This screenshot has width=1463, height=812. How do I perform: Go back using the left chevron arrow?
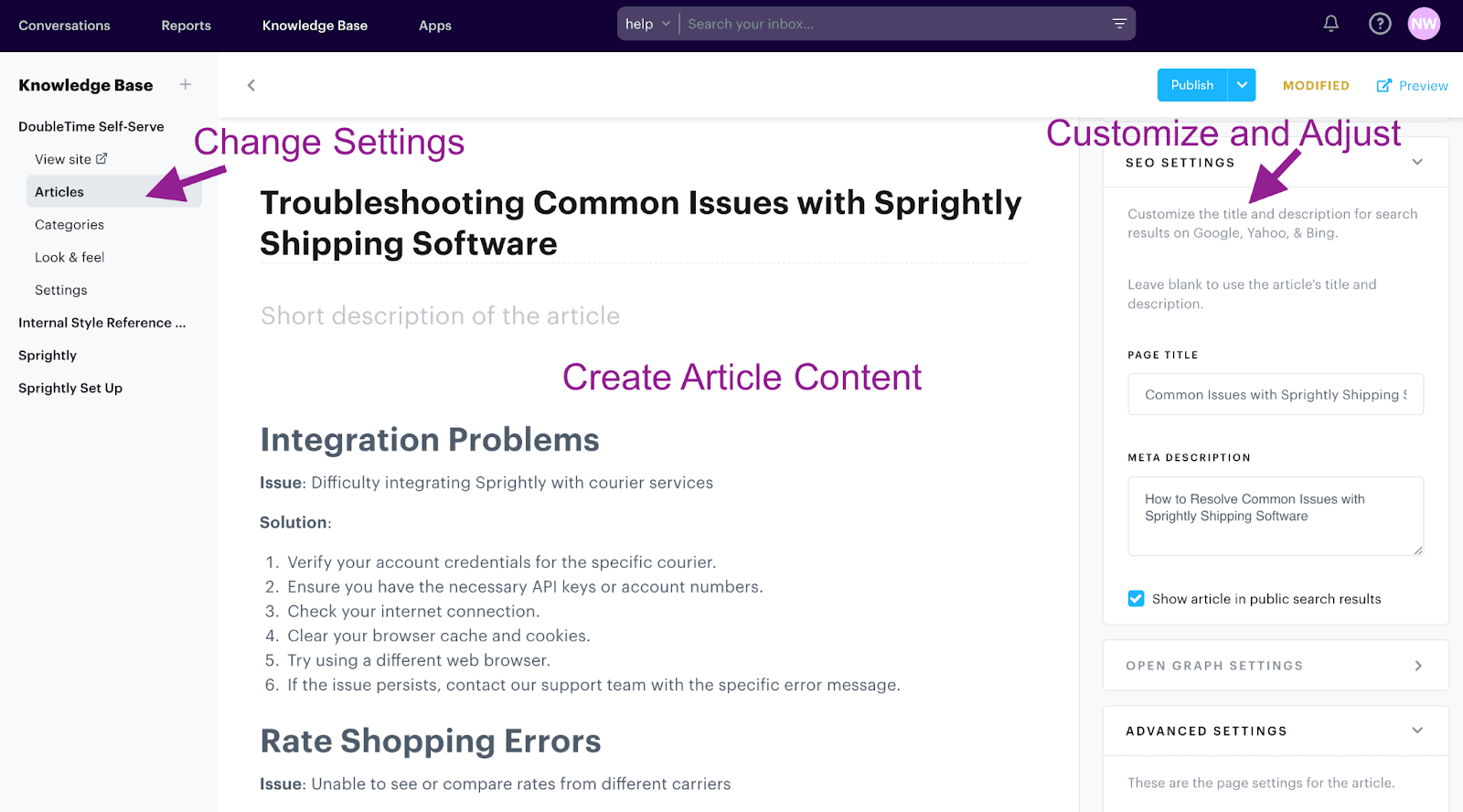point(251,85)
